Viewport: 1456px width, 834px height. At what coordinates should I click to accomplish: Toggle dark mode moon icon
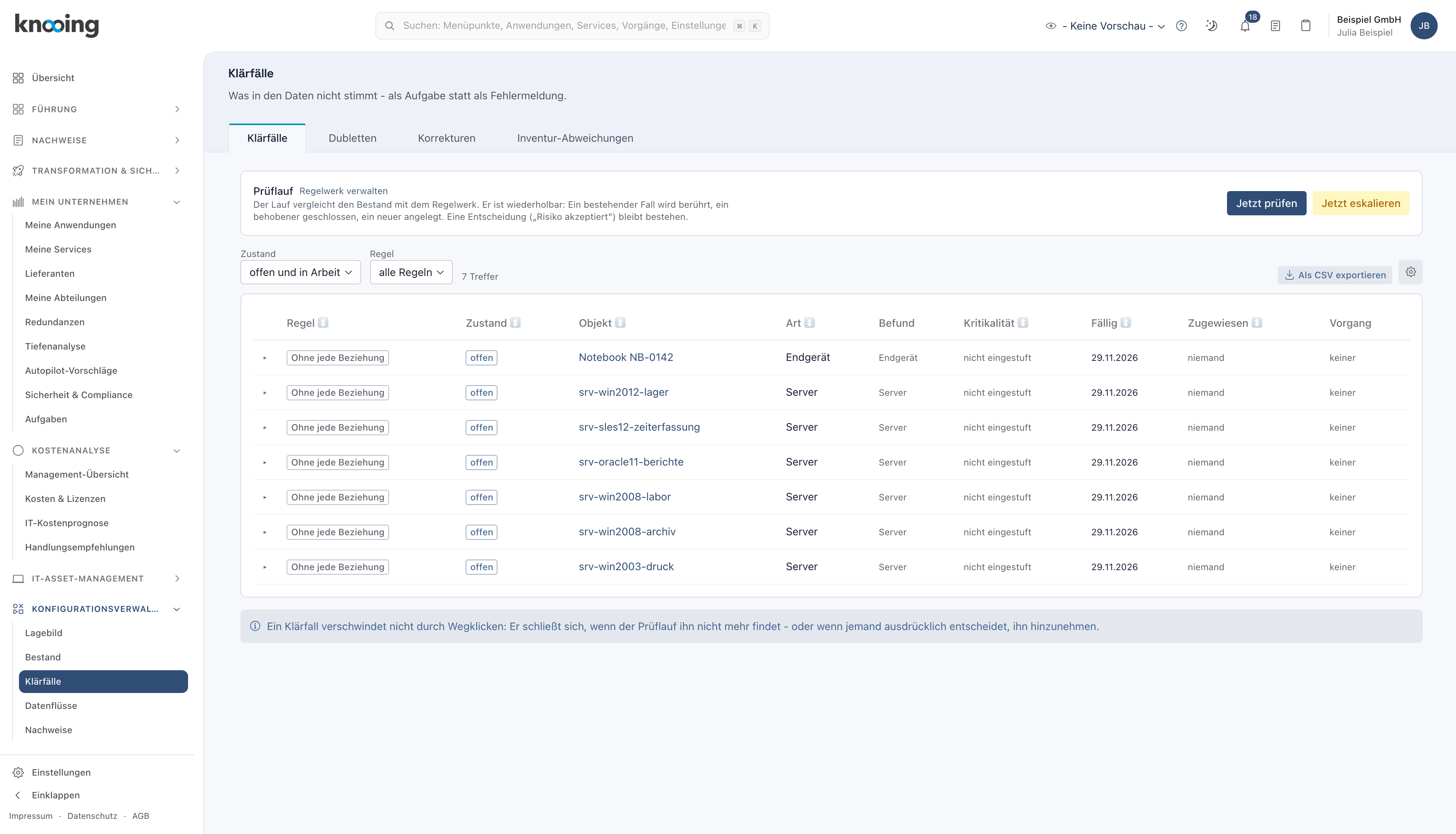point(1211,26)
